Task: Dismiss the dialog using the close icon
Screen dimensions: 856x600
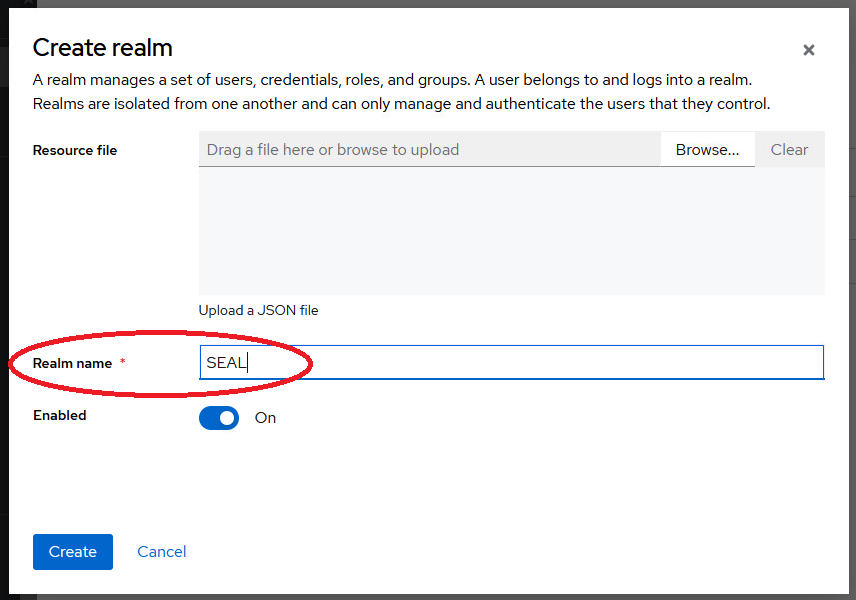Action: [x=808, y=50]
